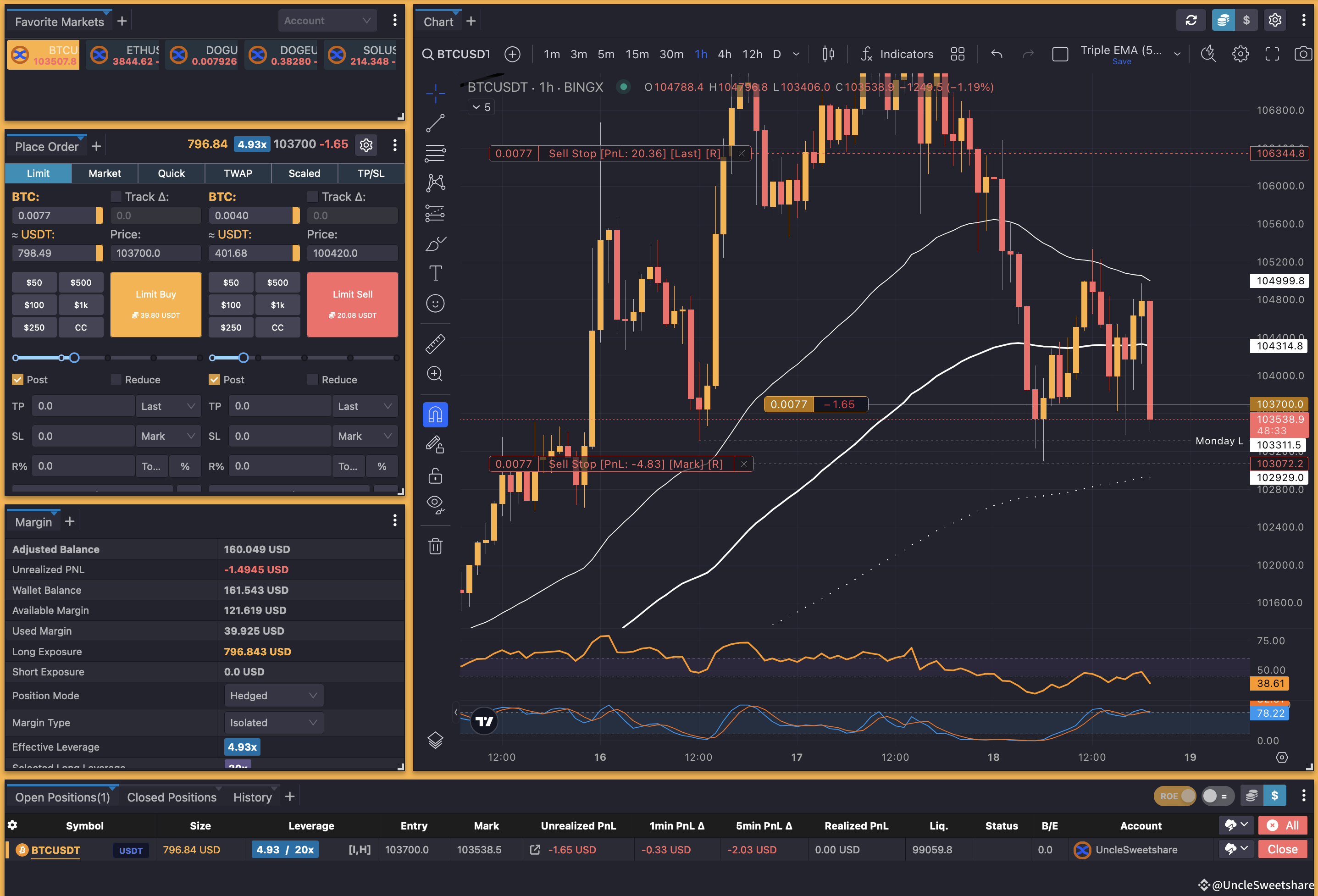Select the Text annotation tool

435,273
